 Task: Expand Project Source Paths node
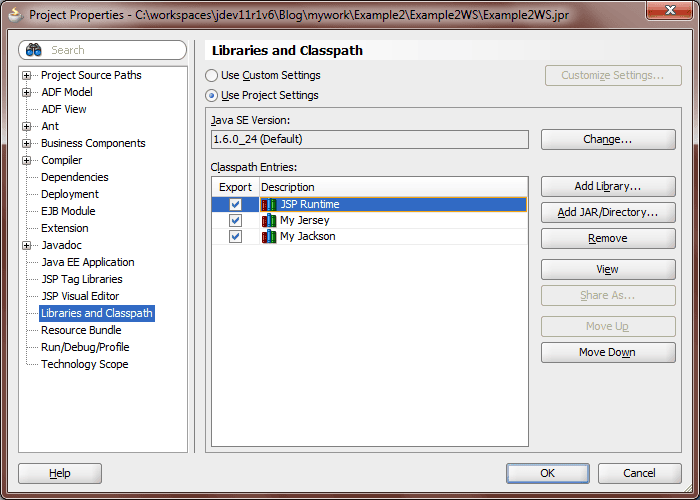click(x=26, y=75)
